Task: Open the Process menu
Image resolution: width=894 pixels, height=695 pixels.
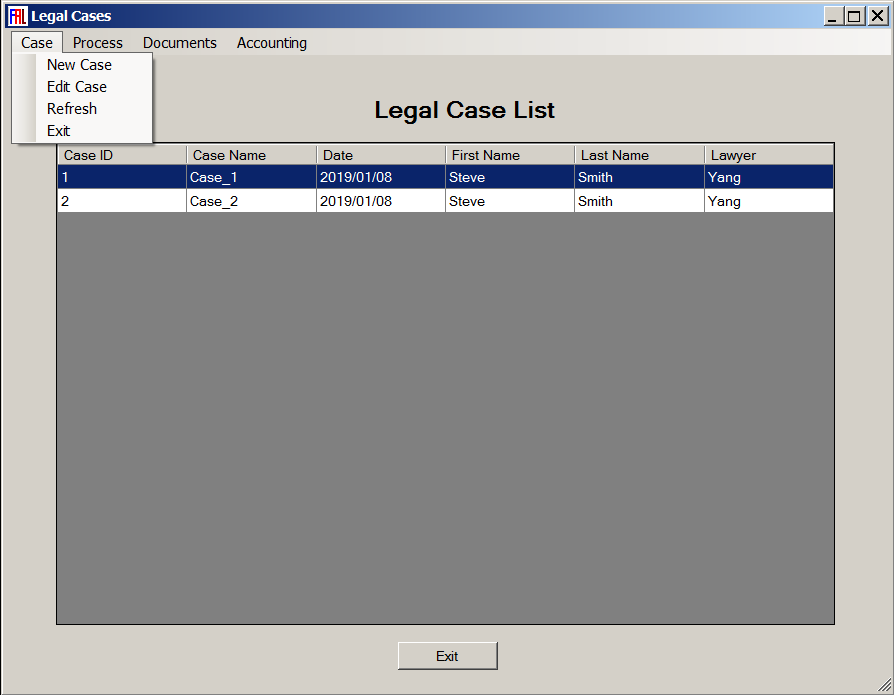Action: click(98, 43)
